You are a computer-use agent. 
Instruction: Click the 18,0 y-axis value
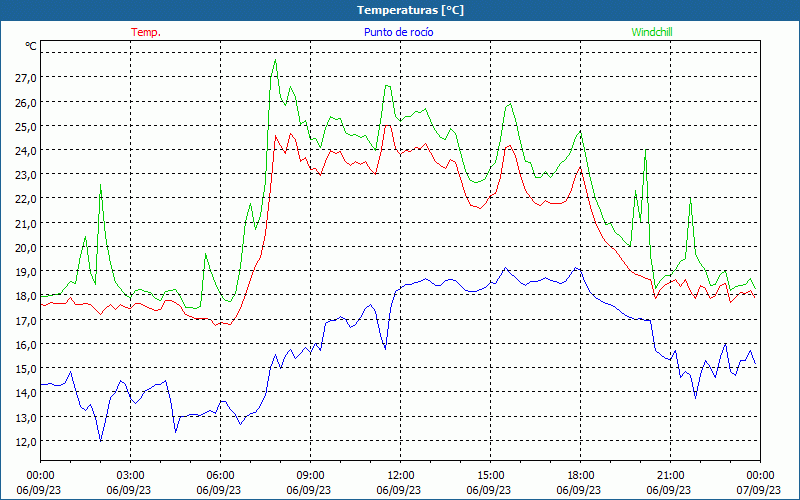coord(26,296)
